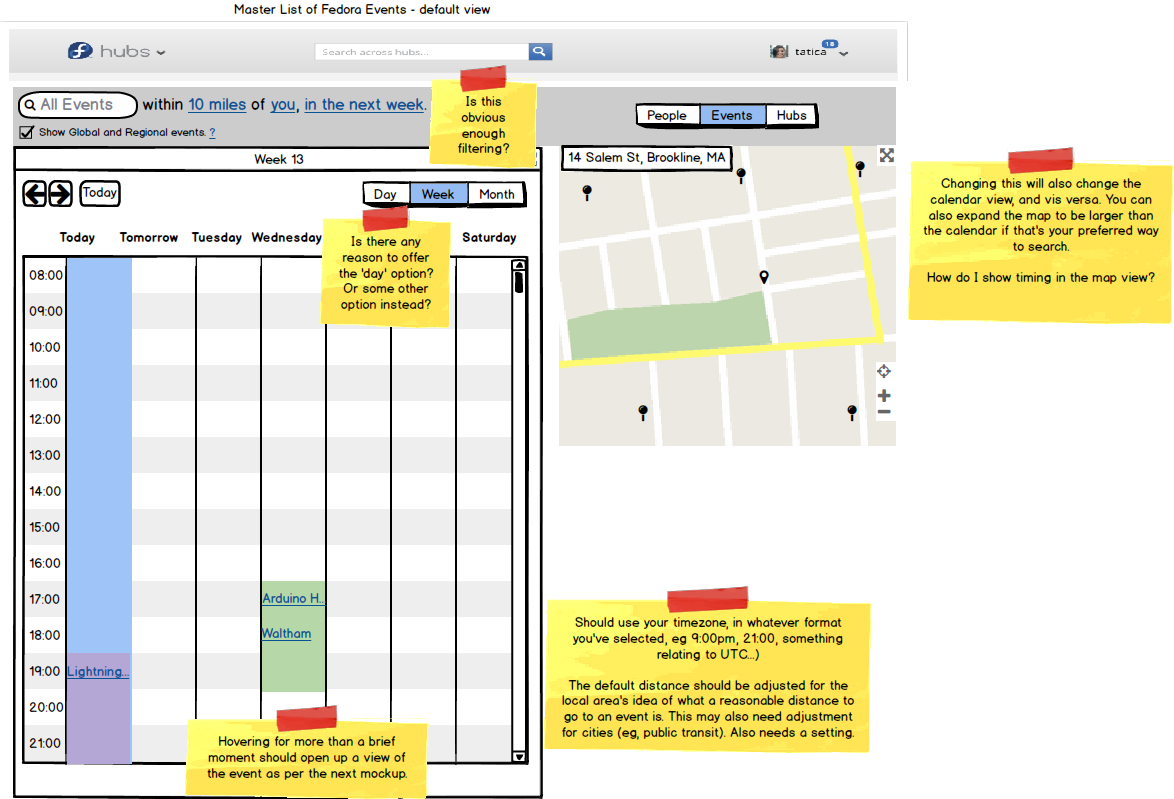The height and width of the screenshot is (799, 1174).
Task: Click the calendar scrollbar up arrow
Action: point(519,265)
